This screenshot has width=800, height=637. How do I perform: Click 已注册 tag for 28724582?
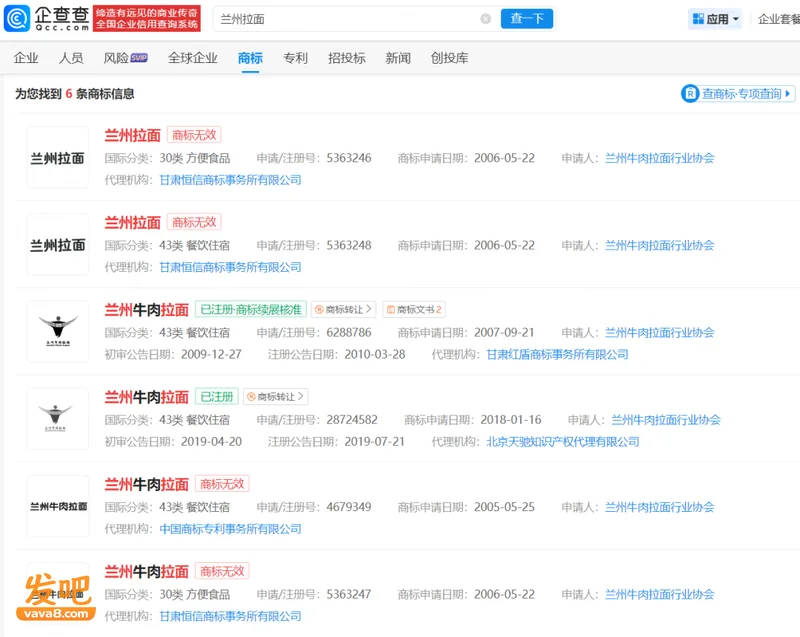point(216,397)
